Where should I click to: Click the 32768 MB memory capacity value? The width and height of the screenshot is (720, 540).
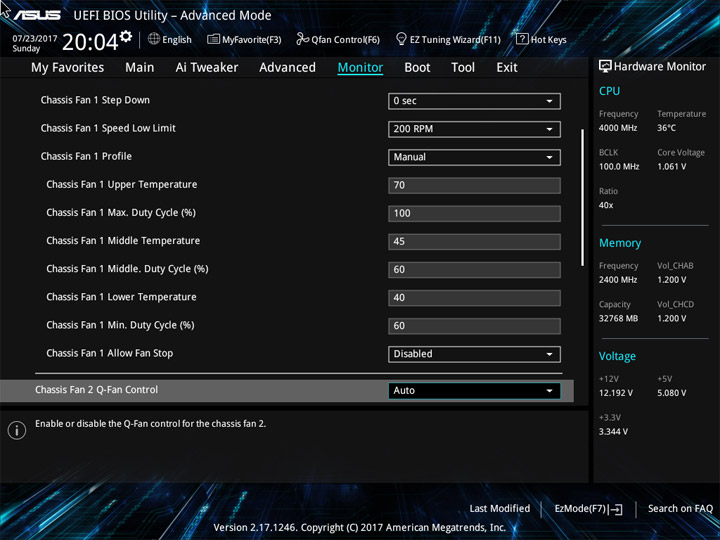pyautogui.click(x=618, y=318)
